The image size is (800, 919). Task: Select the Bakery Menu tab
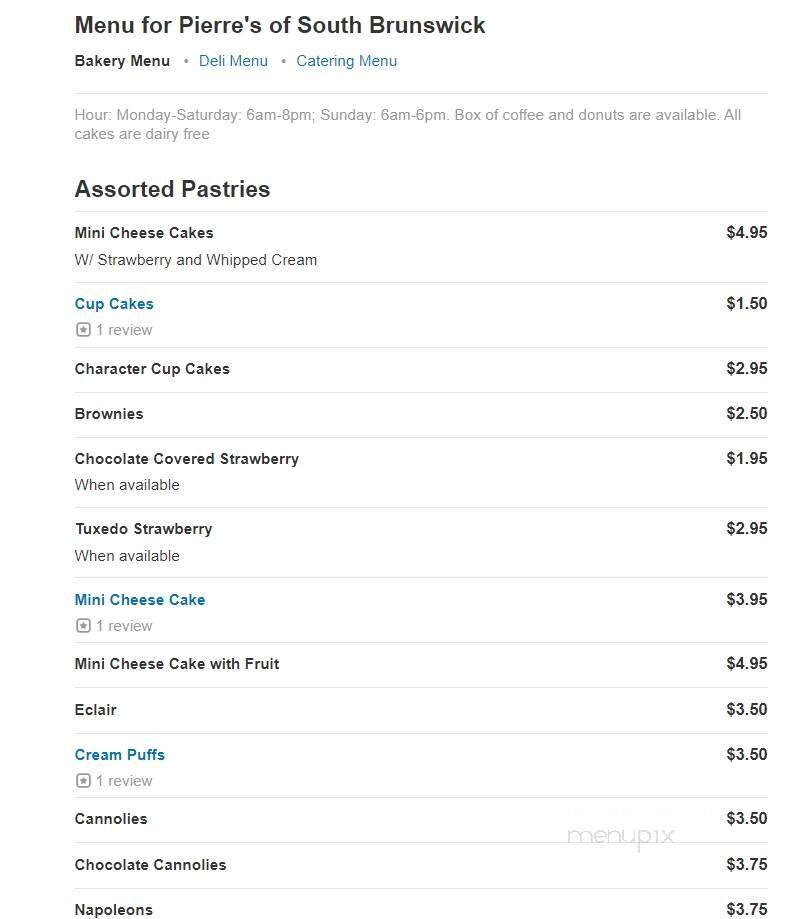[x=122, y=61]
